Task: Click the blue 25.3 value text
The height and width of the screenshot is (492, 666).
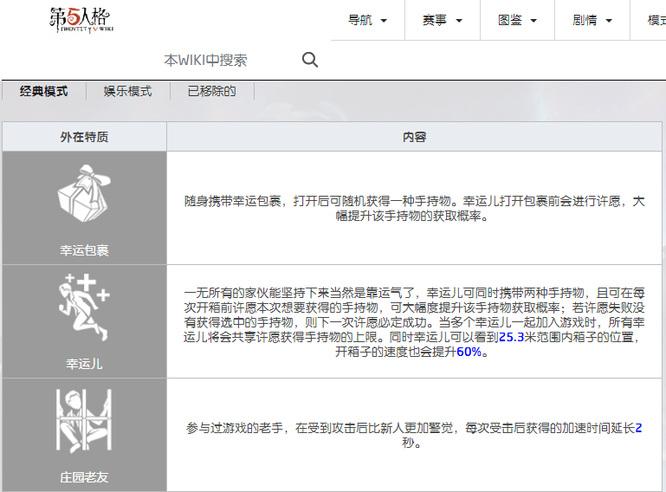Action: [511, 337]
